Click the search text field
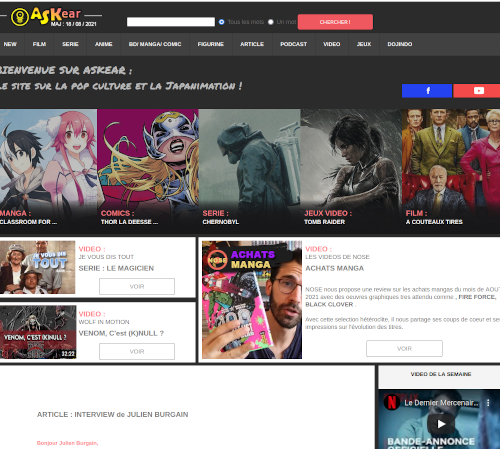 [x=171, y=22]
